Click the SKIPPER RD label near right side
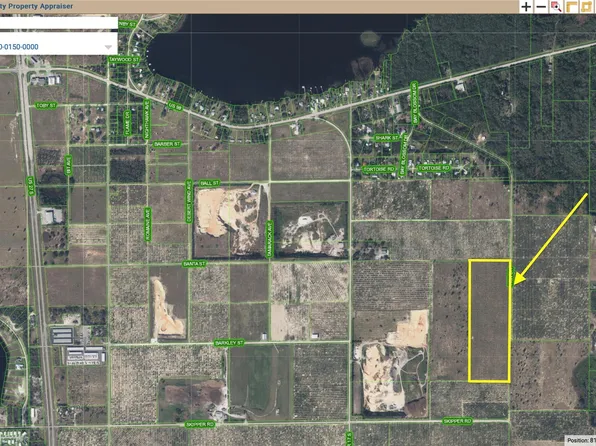 pos(458,421)
